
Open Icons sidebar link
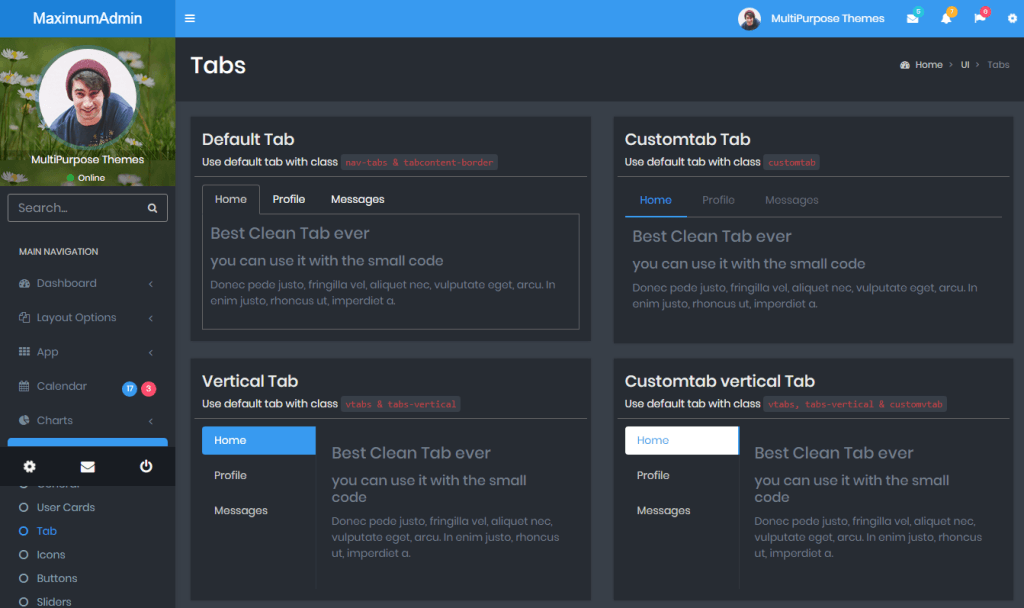pyautogui.click(x=51, y=554)
